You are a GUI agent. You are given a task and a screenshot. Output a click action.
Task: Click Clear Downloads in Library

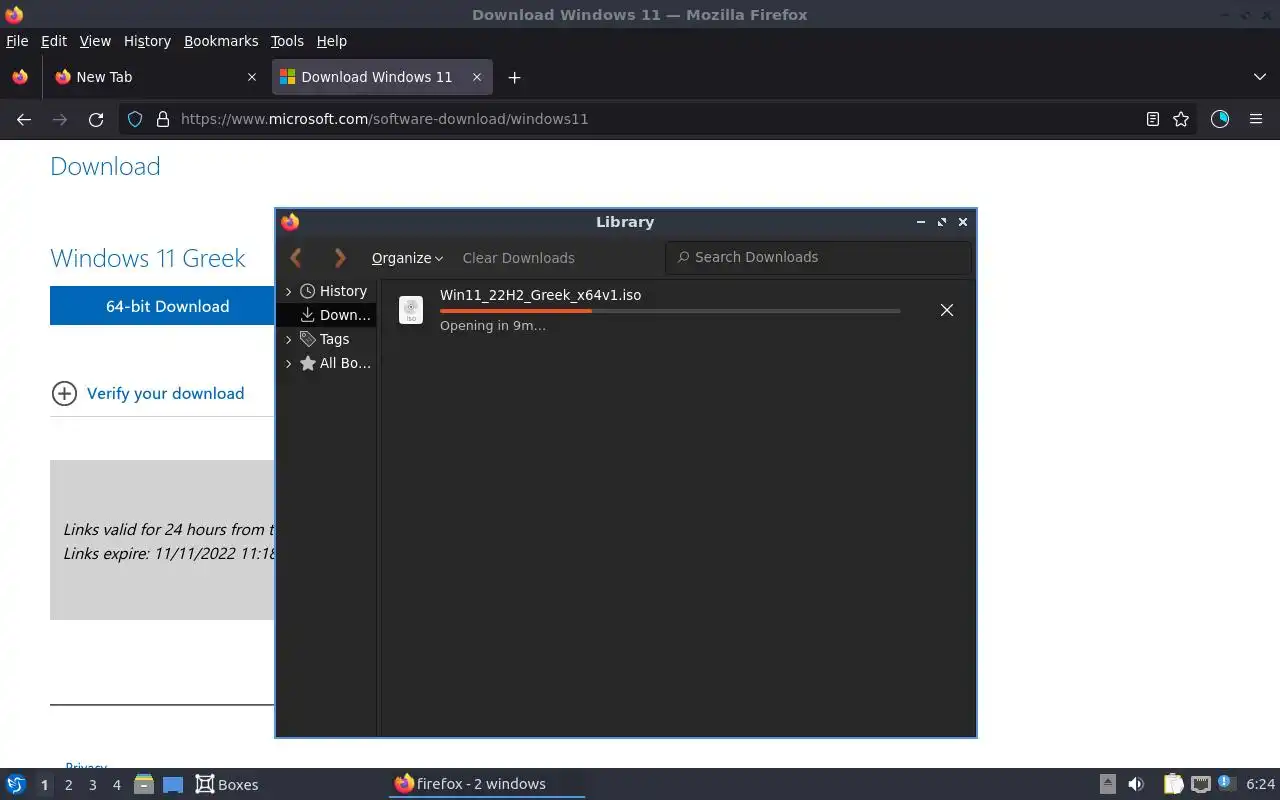pyautogui.click(x=518, y=258)
